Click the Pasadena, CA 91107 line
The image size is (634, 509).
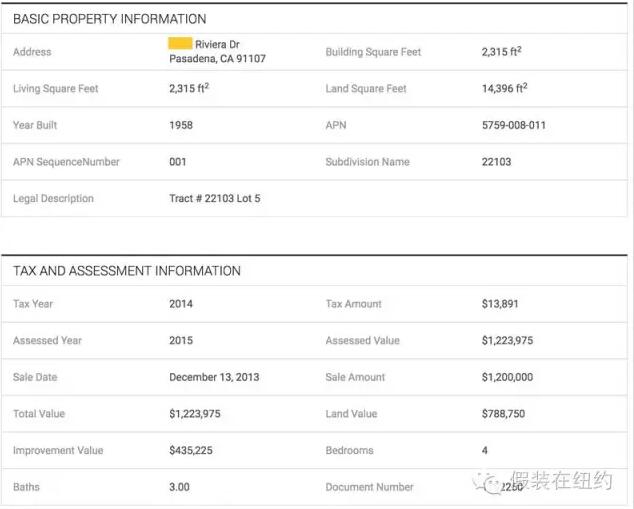(217, 59)
